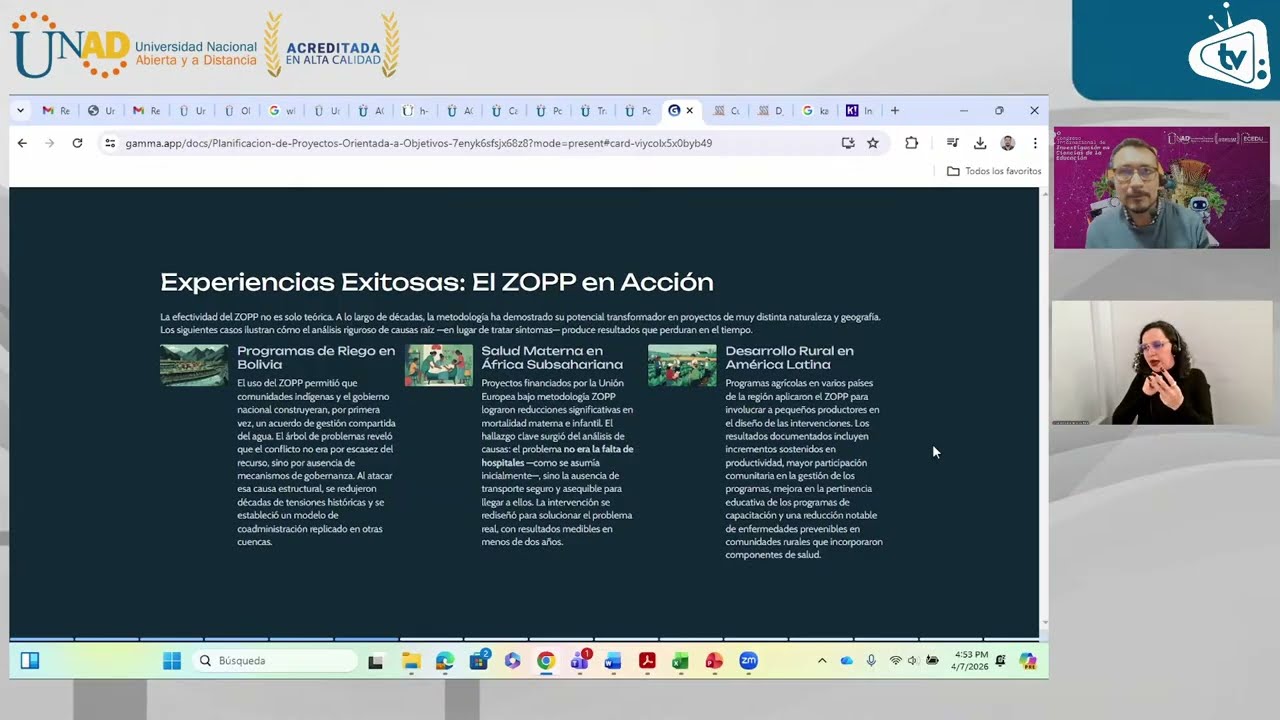The width and height of the screenshot is (1280, 720).
Task: Open volume speaker tray icon
Action: 913,661
